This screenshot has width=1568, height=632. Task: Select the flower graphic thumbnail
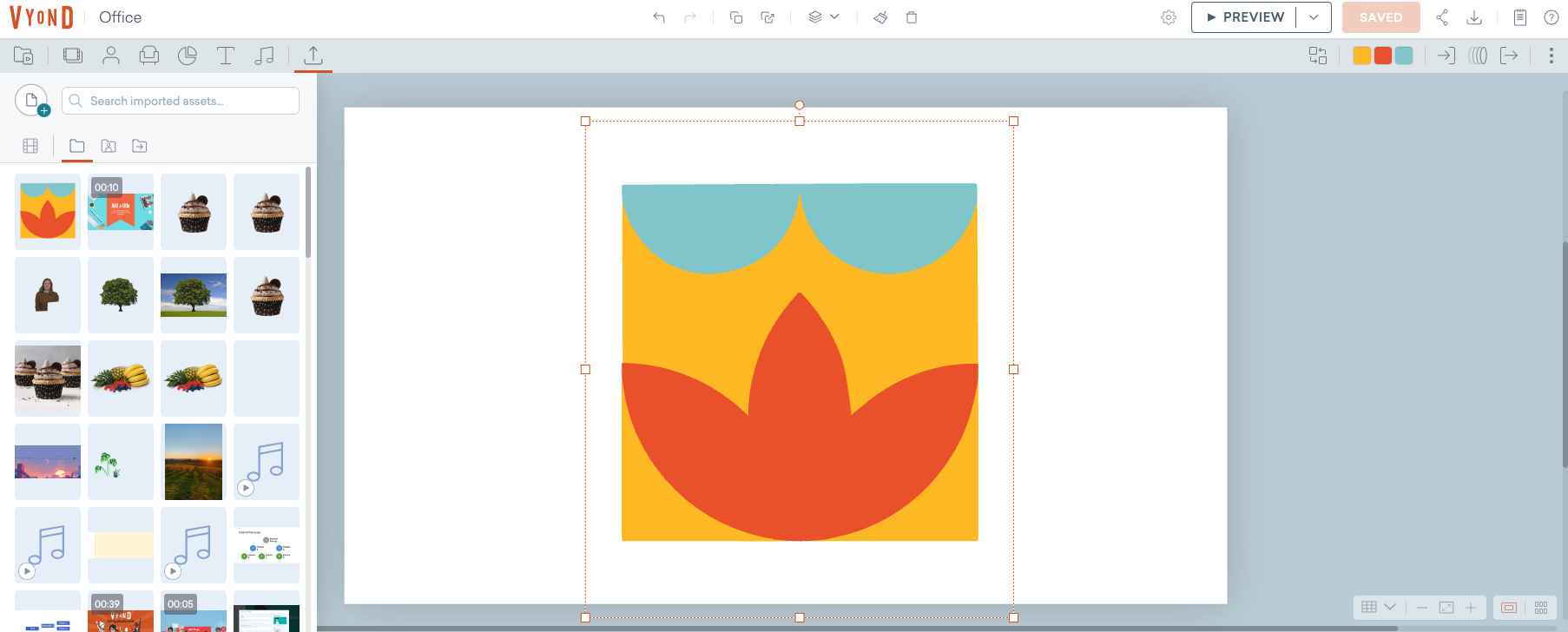[48, 212]
